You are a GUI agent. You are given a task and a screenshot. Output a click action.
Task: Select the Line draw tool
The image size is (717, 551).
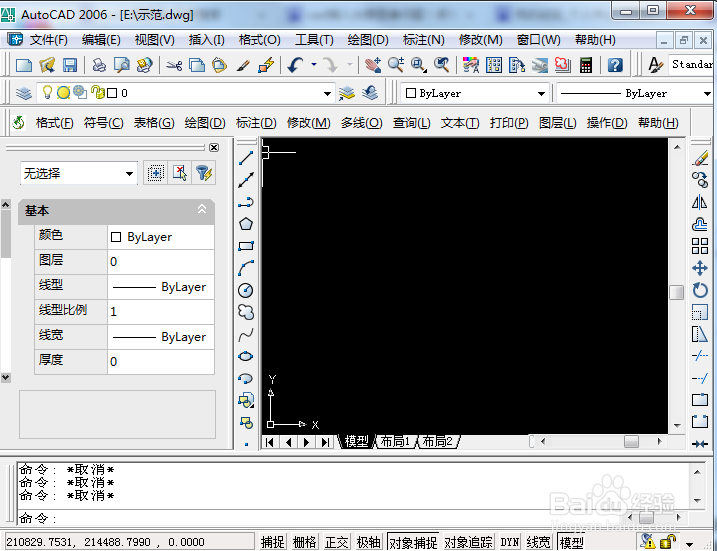tap(246, 158)
